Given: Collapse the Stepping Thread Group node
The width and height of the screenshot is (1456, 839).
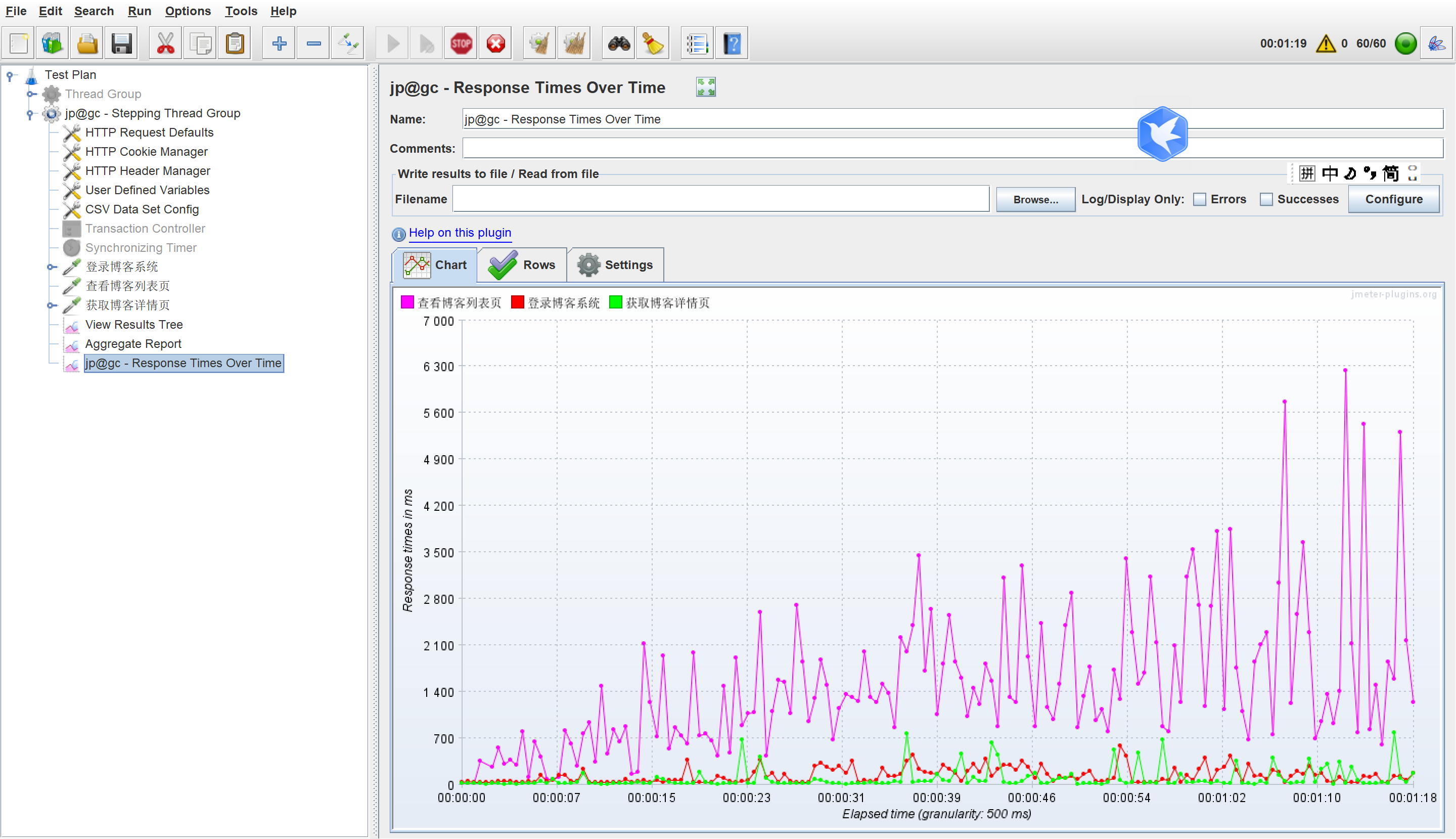Looking at the screenshot, I should [x=30, y=113].
